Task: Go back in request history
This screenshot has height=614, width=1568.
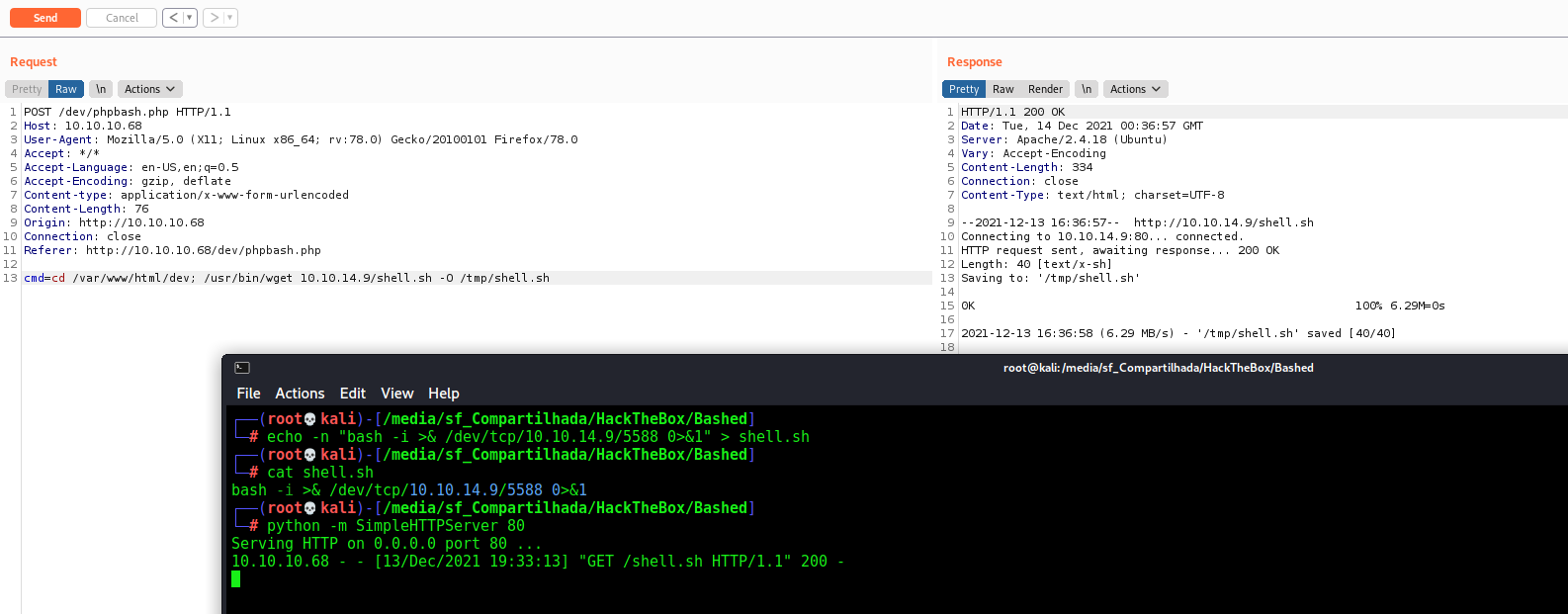Action: [174, 18]
